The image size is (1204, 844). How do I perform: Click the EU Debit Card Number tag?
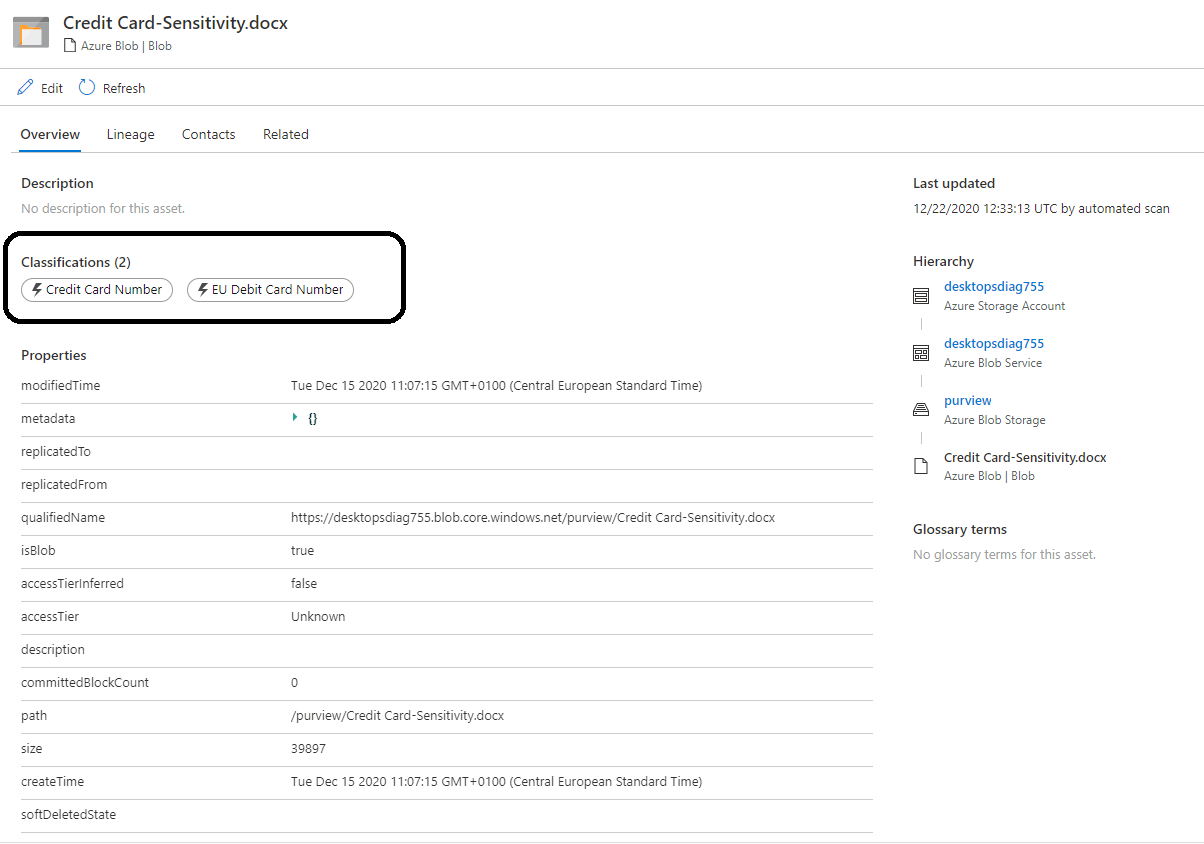pyautogui.click(x=270, y=290)
